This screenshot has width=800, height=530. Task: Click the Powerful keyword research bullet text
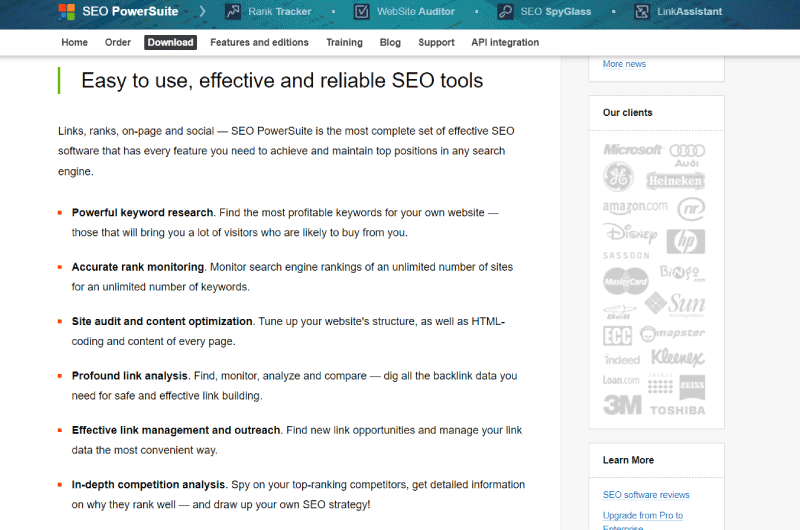(x=142, y=212)
